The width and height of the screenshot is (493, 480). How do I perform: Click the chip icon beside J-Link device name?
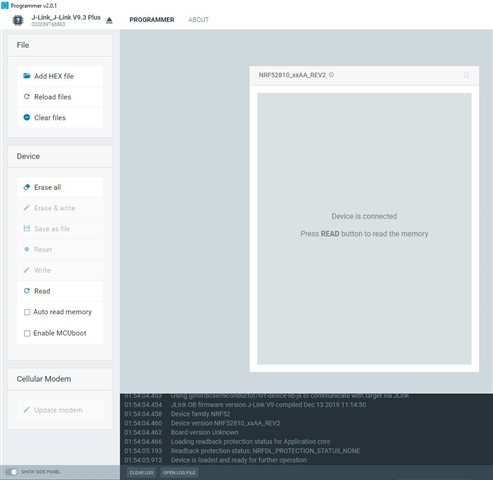pyautogui.click(x=18, y=20)
